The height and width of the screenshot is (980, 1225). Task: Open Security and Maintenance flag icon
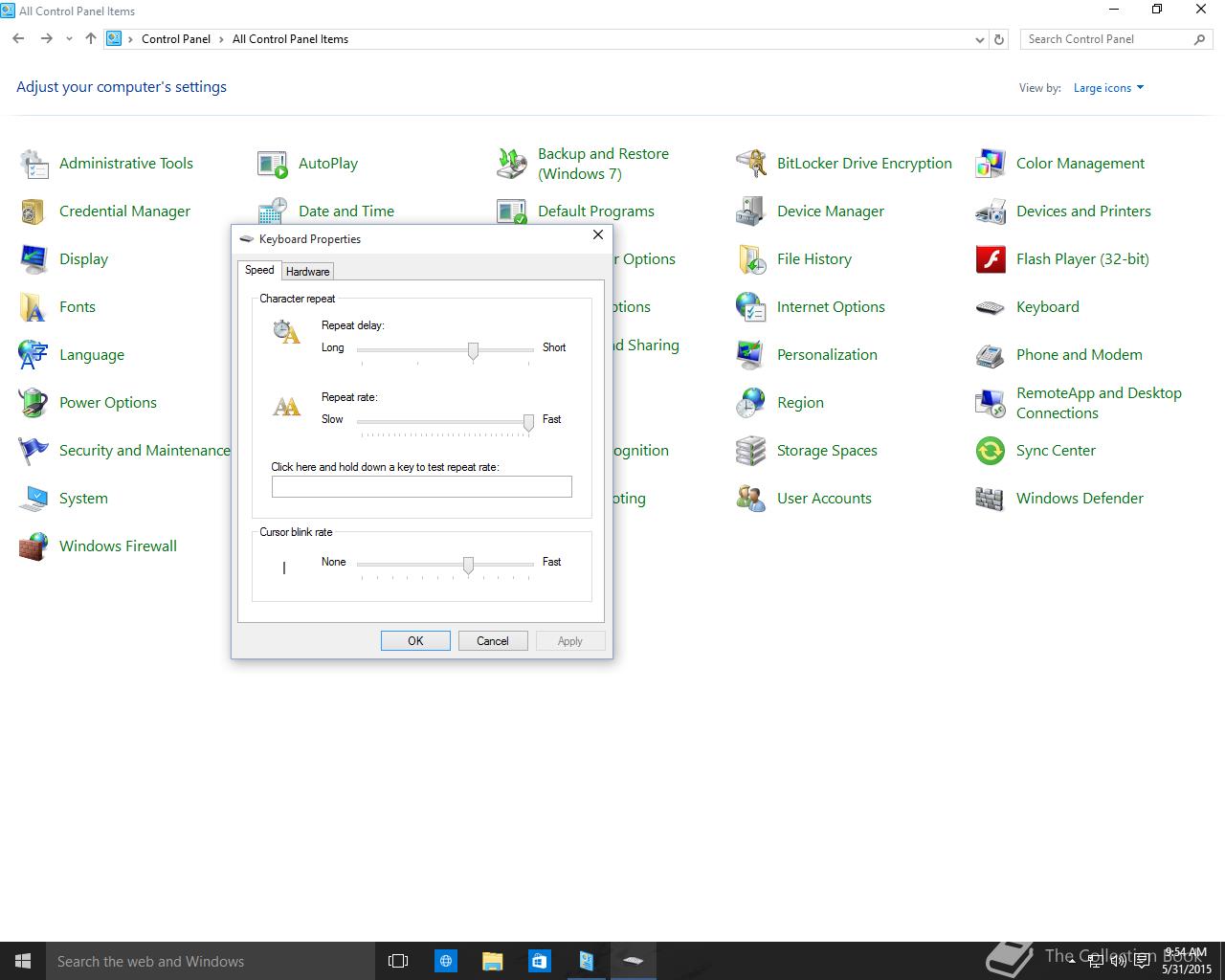pyautogui.click(x=33, y=451)
